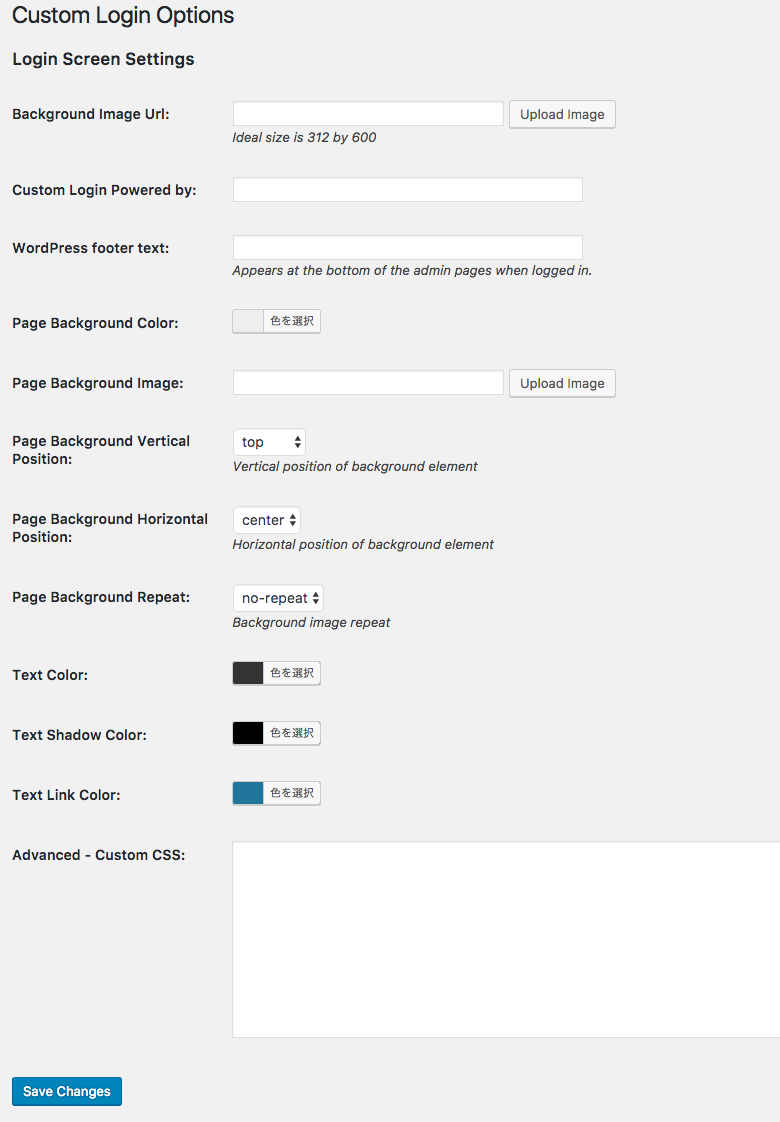The image size is (780, 1122).
Task: Pick the dark gray Text Color swatch
Action: [248, 673]
